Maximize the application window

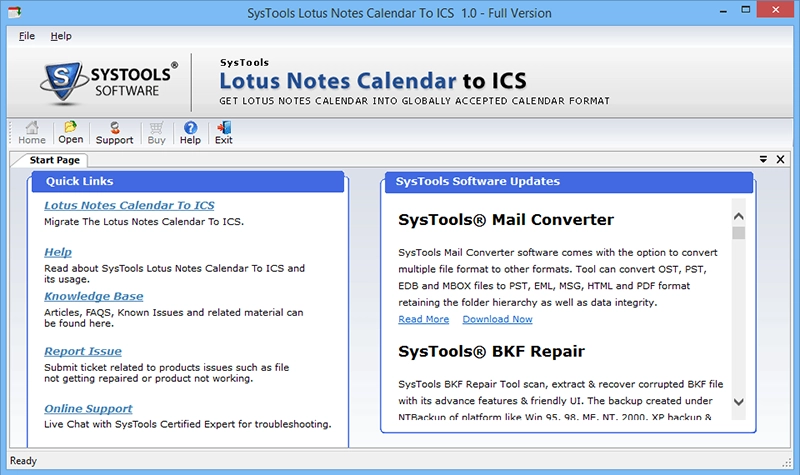point(746,10)
